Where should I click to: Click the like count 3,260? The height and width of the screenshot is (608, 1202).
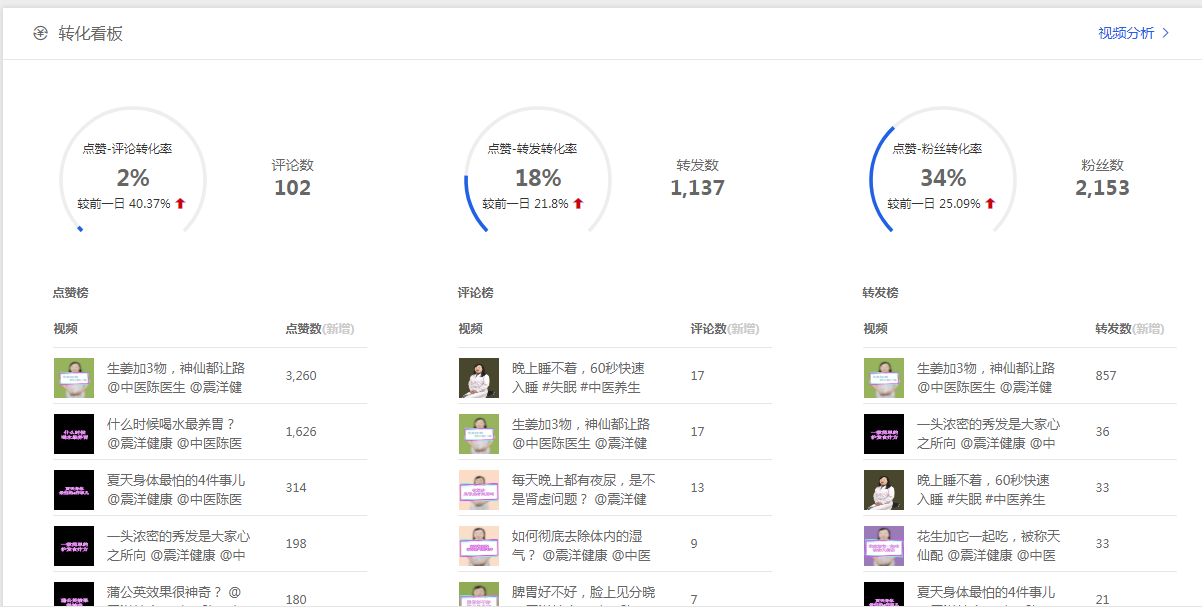[301, 376]
